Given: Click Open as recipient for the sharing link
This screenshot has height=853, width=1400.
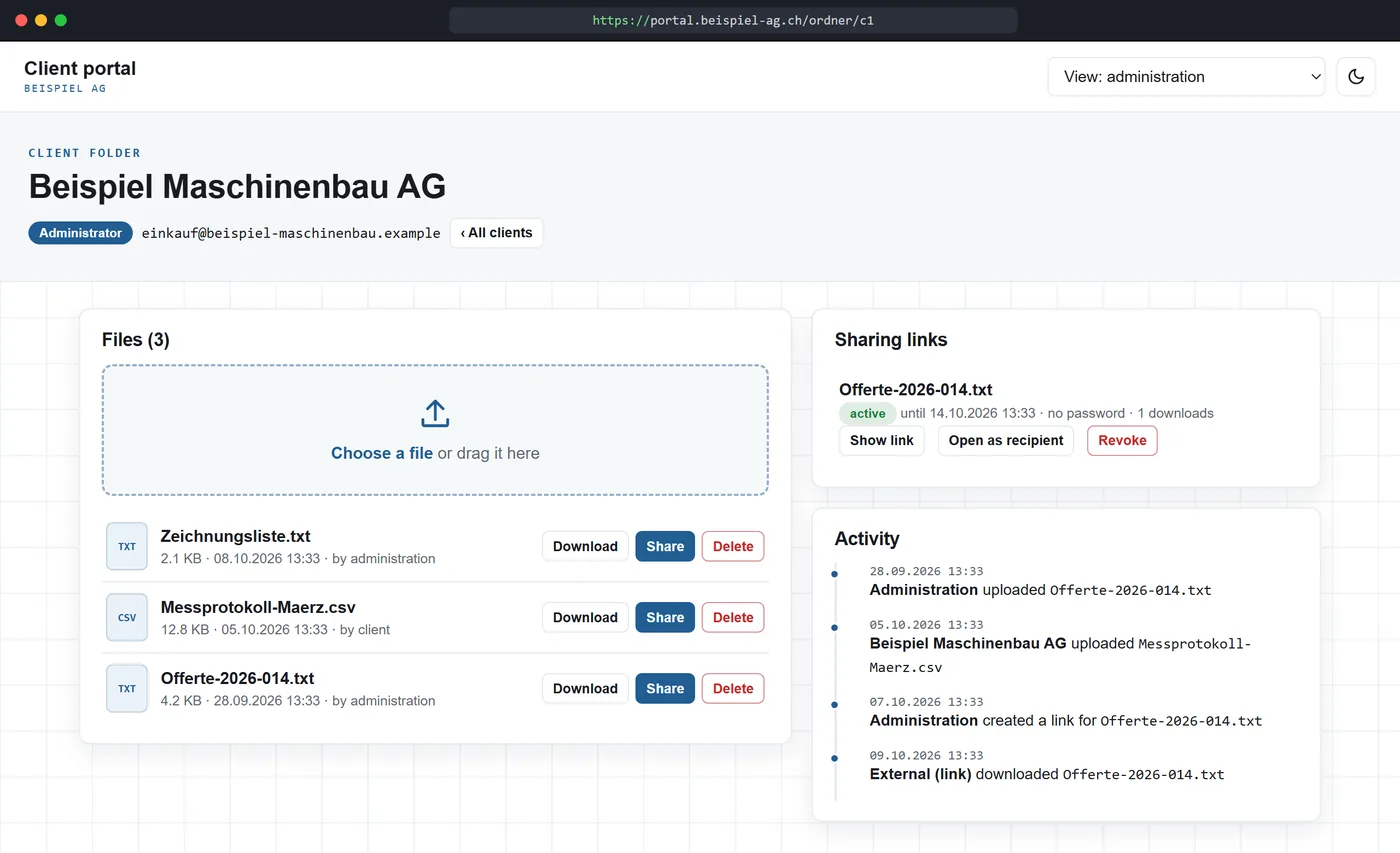Looking at the screenshot, I should tap(1006, 440).
